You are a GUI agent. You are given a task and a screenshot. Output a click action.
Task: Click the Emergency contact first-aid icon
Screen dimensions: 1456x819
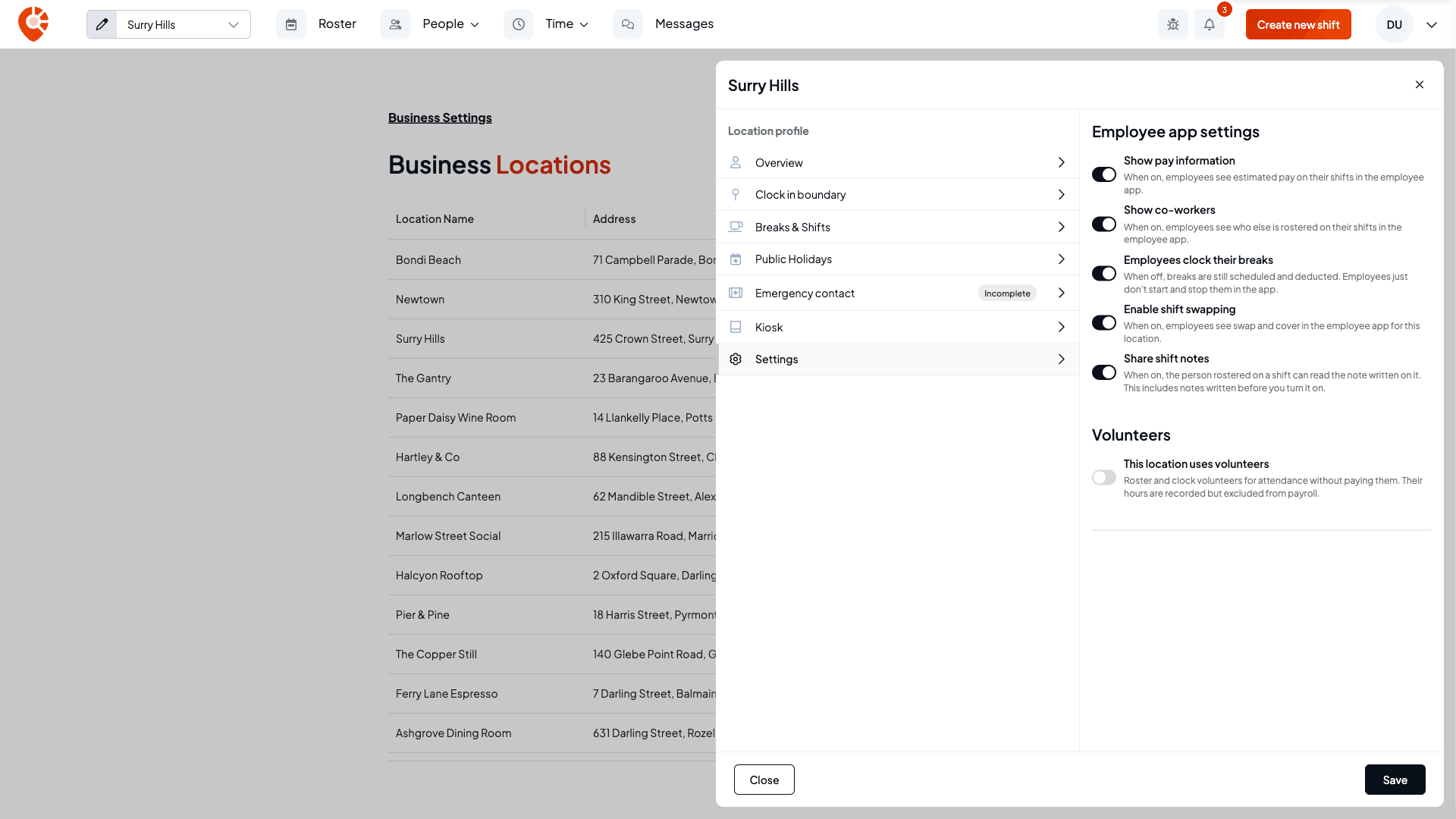tap(736, 293)
